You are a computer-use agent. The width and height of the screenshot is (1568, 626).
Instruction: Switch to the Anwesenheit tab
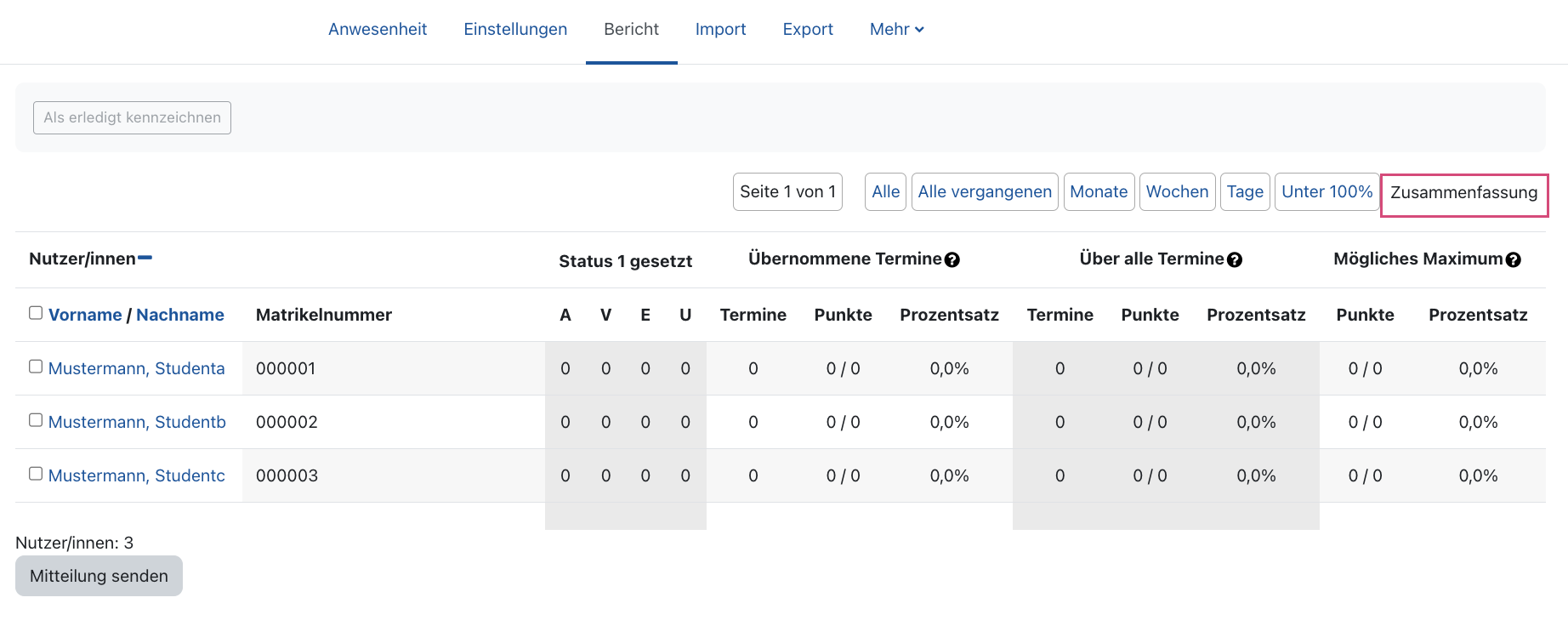[378, 29]
